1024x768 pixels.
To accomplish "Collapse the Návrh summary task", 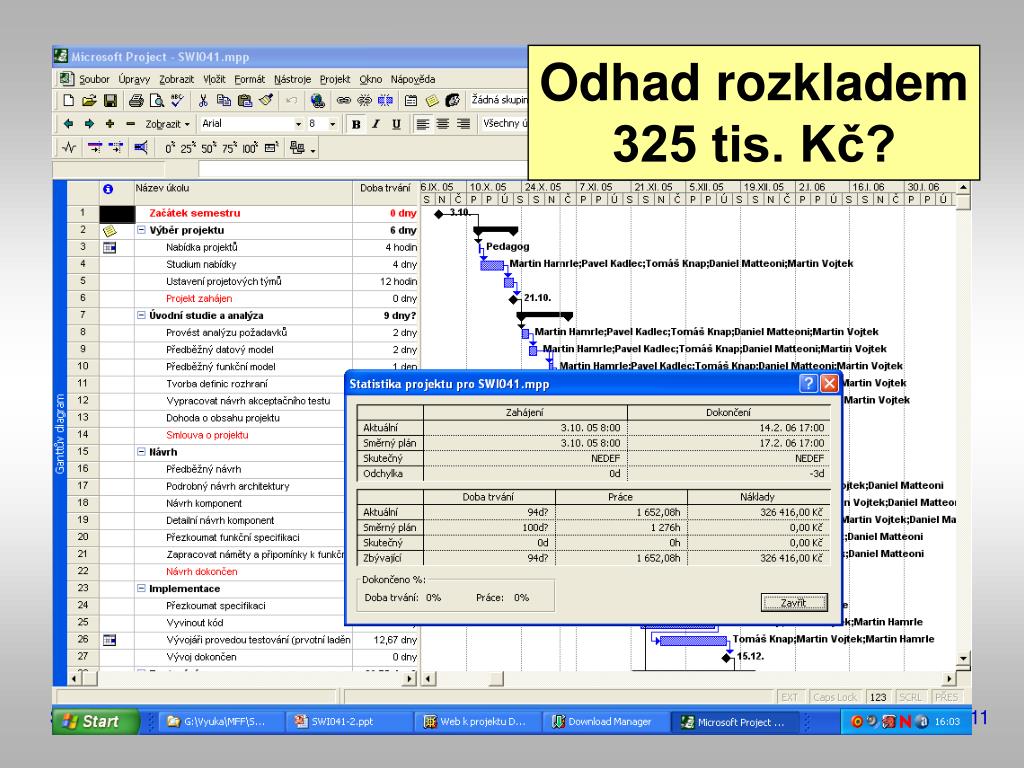I will (x=141, y=451).
